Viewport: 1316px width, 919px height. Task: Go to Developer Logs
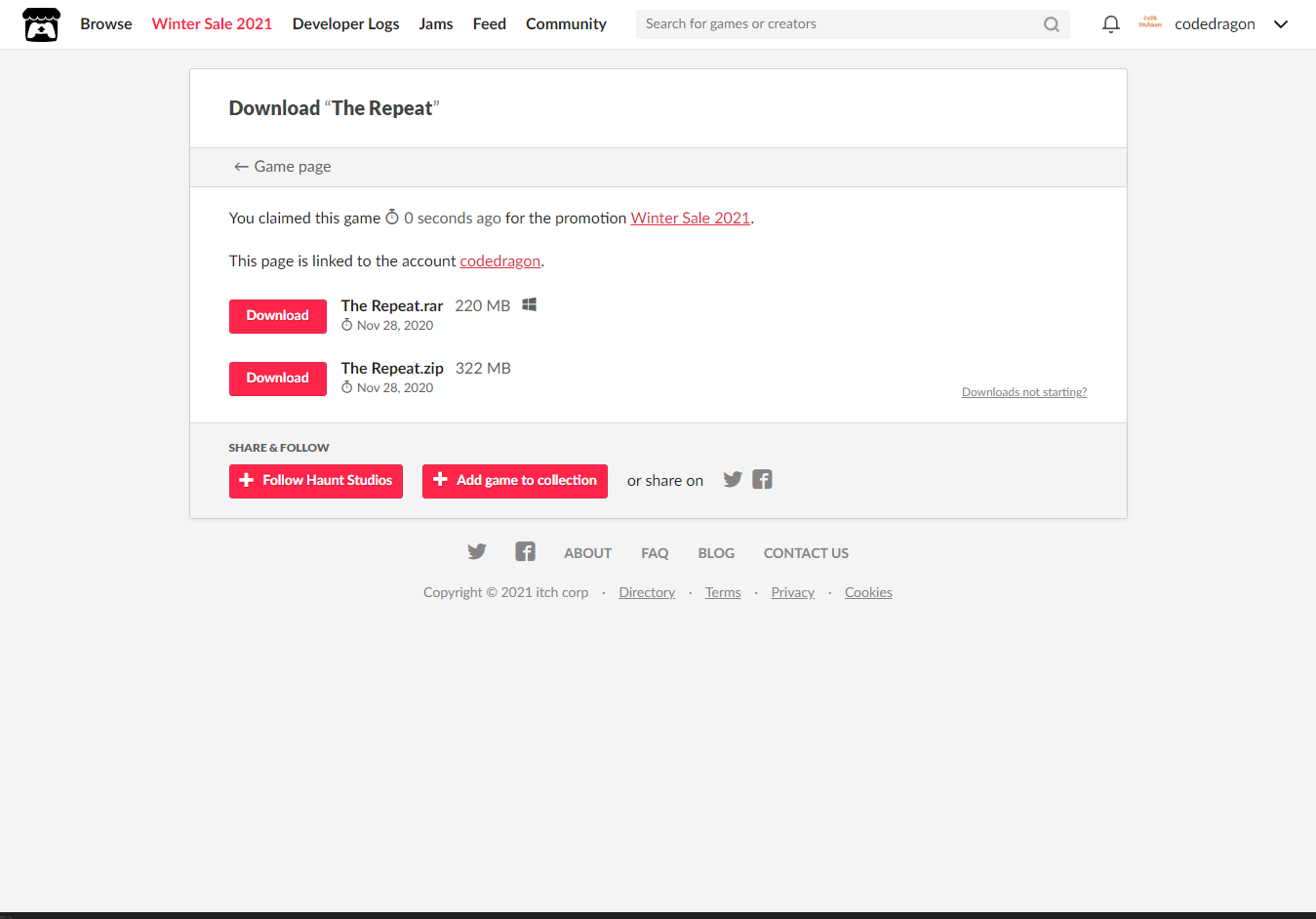pos(345,24)
